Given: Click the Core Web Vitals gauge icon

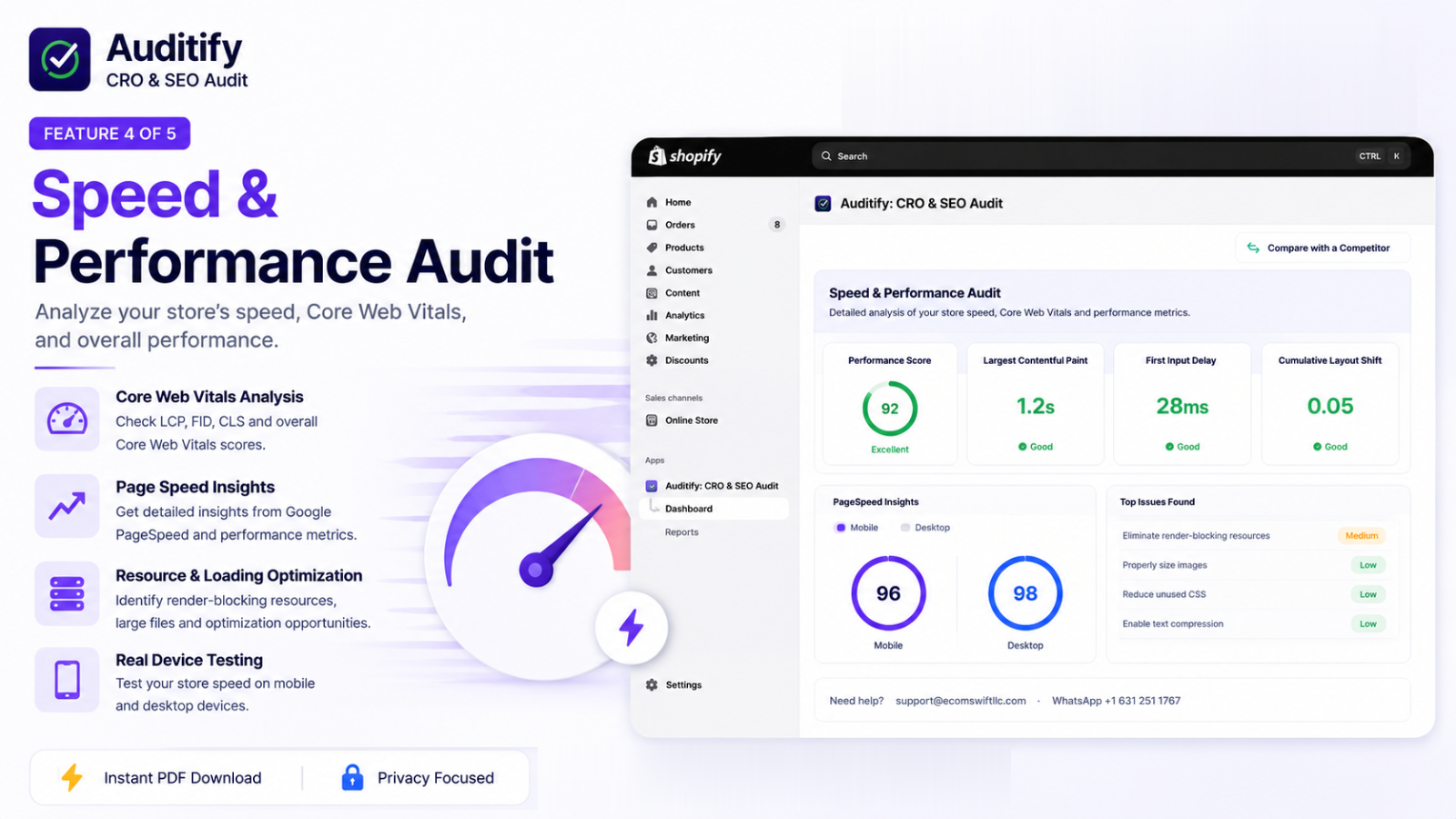Looking at the screenshot, I should click(x=67, y=419).
